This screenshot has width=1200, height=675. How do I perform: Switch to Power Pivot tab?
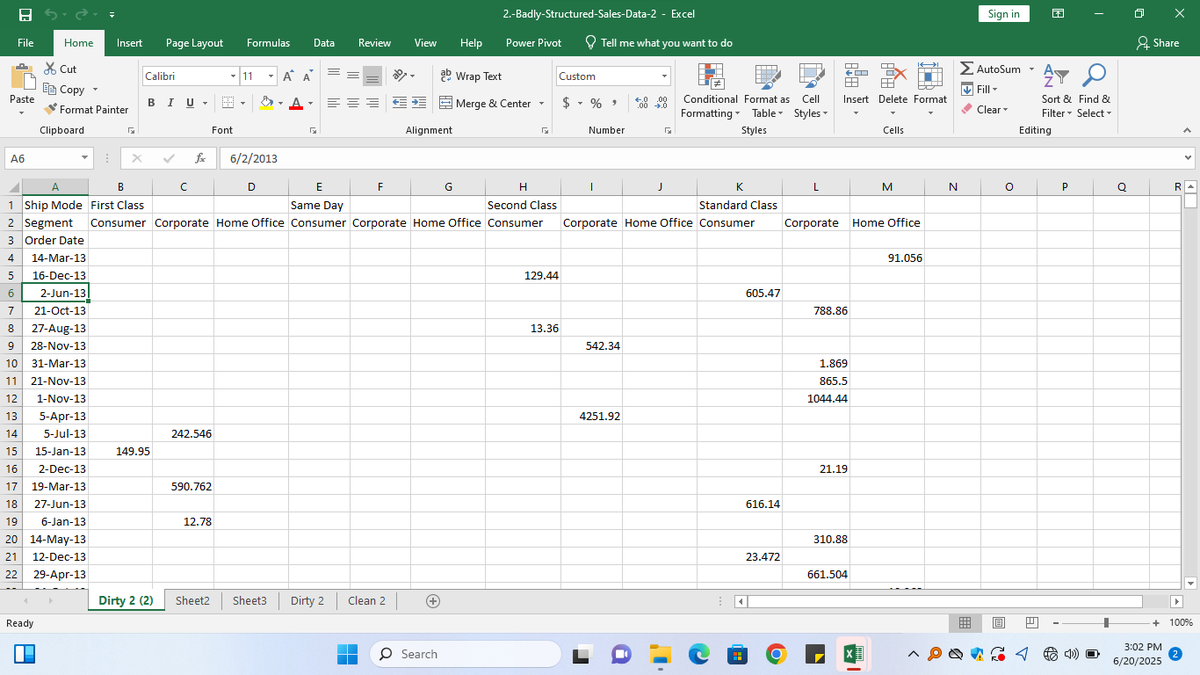(x=533, y=43)
